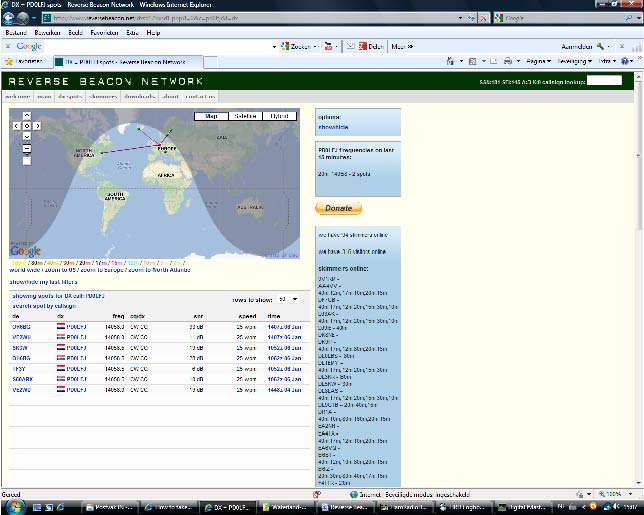Screen dimensions: 644x515
Task: Click the Favorites star icon
Action: [9, 61]
